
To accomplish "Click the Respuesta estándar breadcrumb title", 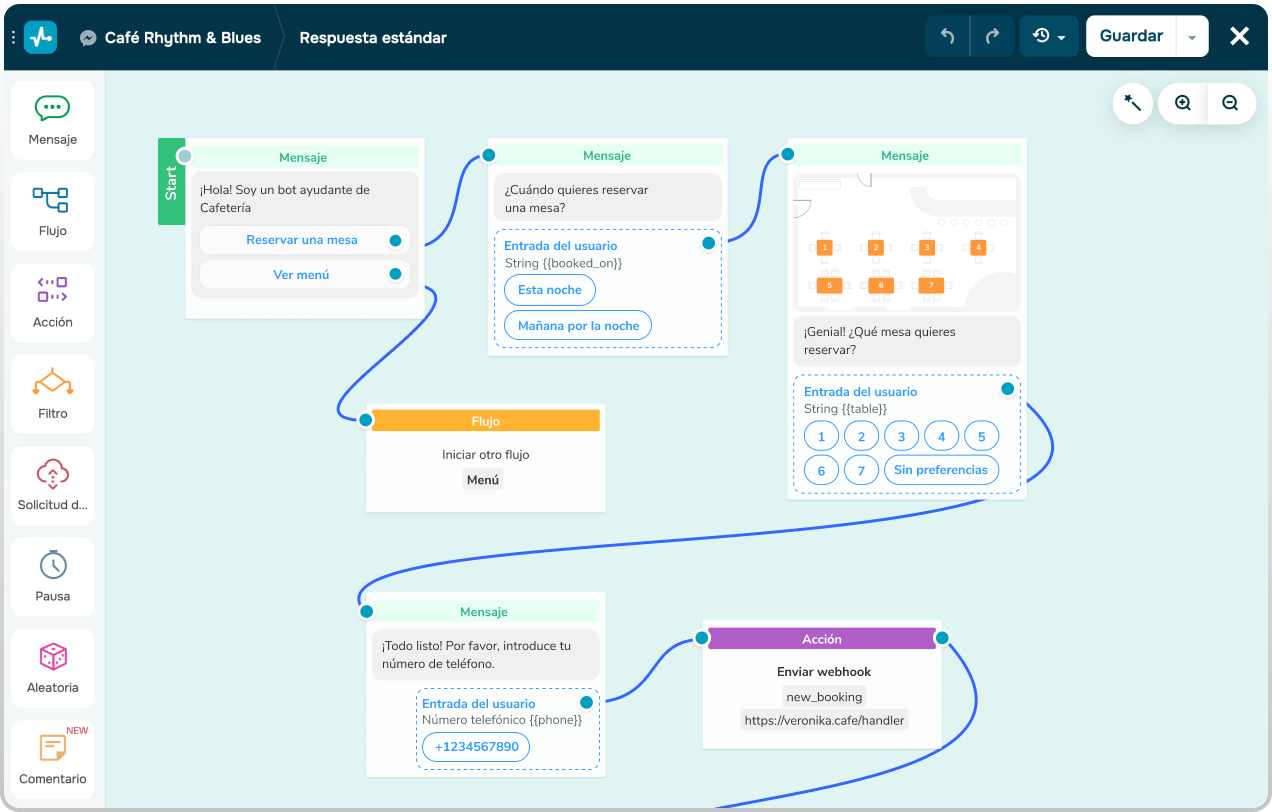I will tap(373, 38).
